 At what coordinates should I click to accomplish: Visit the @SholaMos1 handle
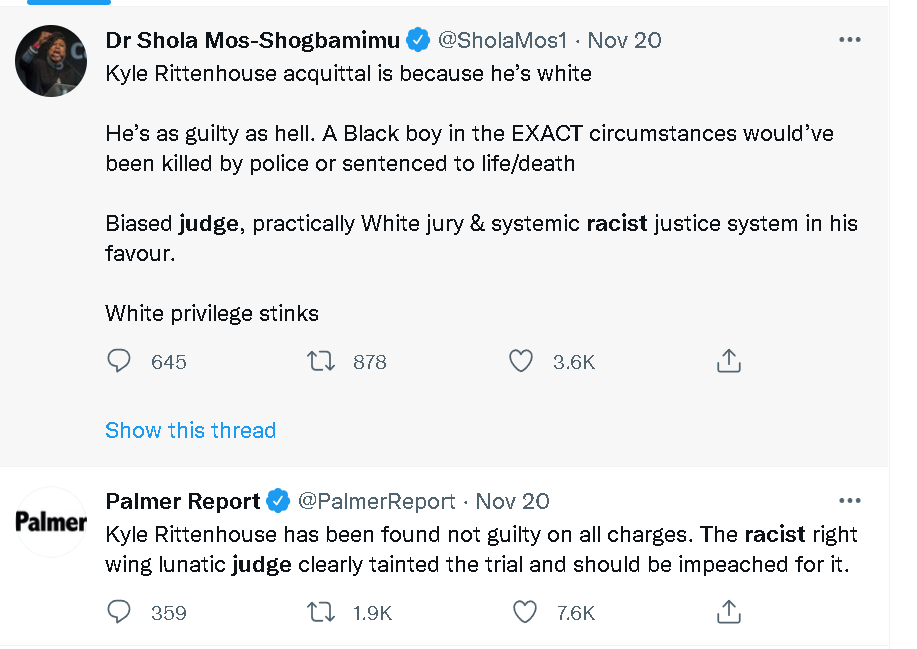[503, 40]
